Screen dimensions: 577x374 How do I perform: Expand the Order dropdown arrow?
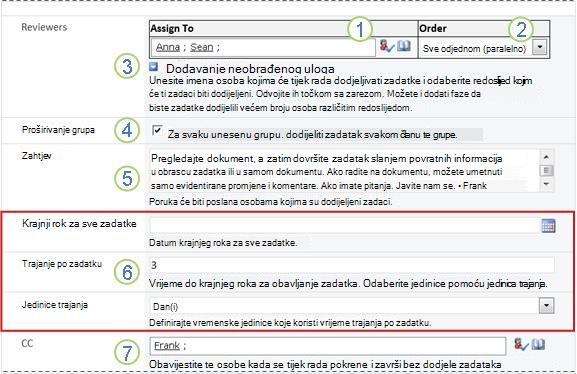coord(540,47)
